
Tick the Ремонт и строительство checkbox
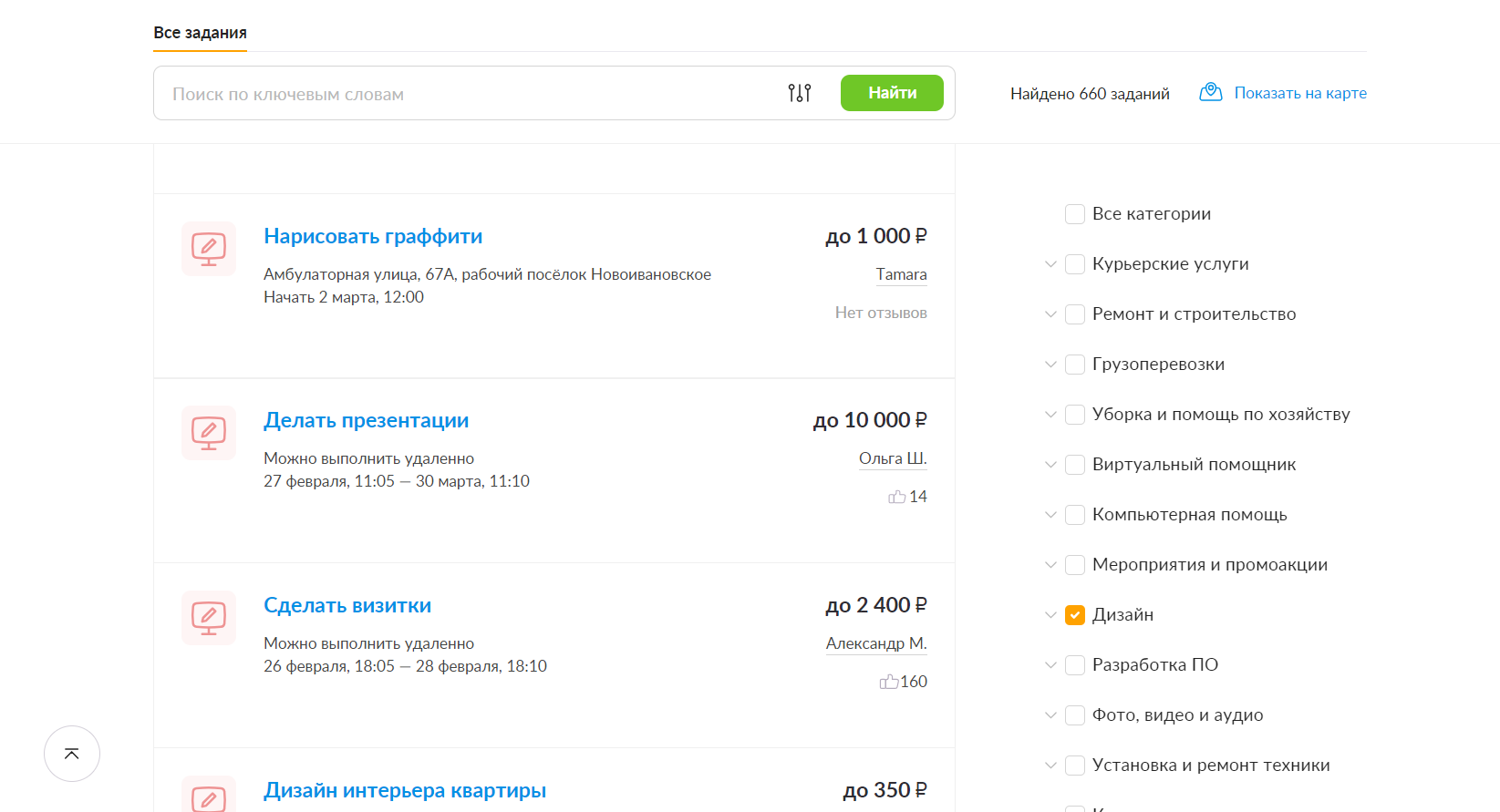click(x=1075, y=314)
